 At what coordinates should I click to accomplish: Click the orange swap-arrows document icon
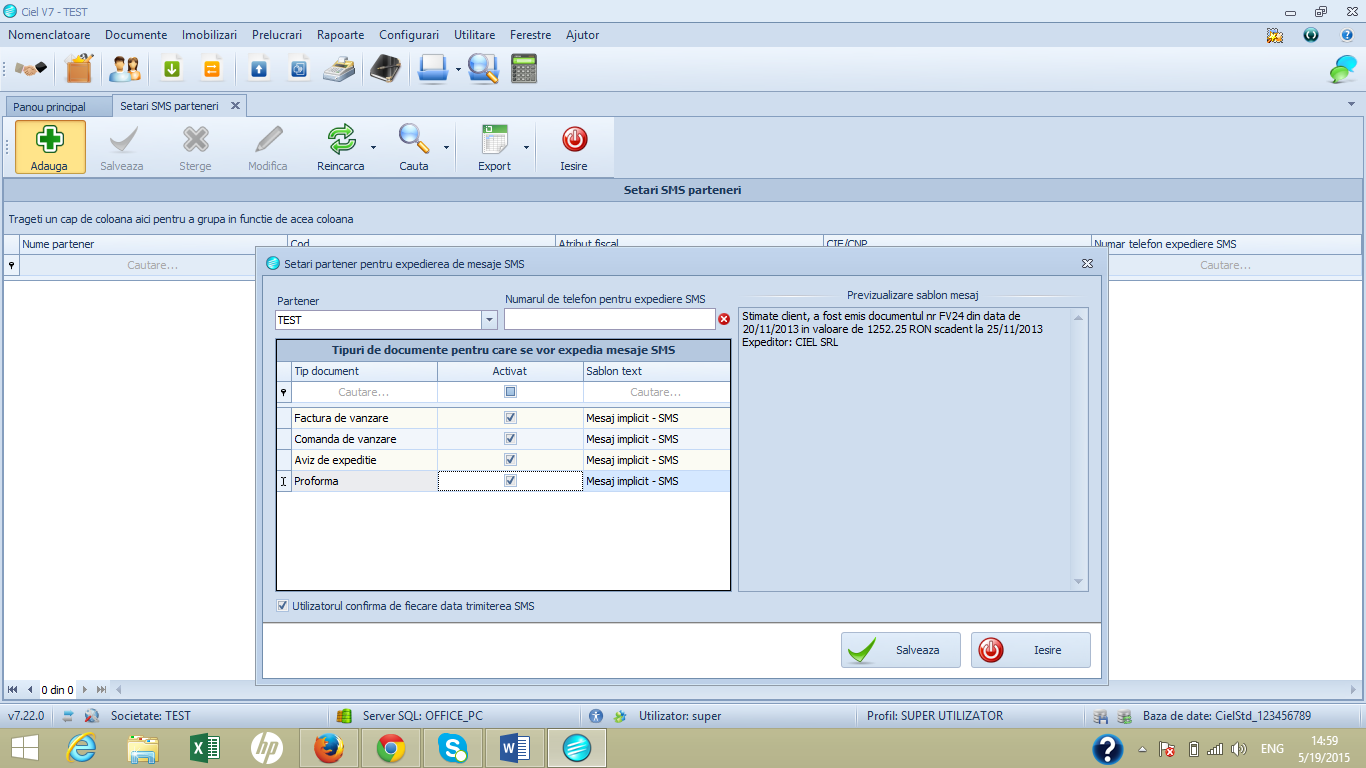click(212, 69)
